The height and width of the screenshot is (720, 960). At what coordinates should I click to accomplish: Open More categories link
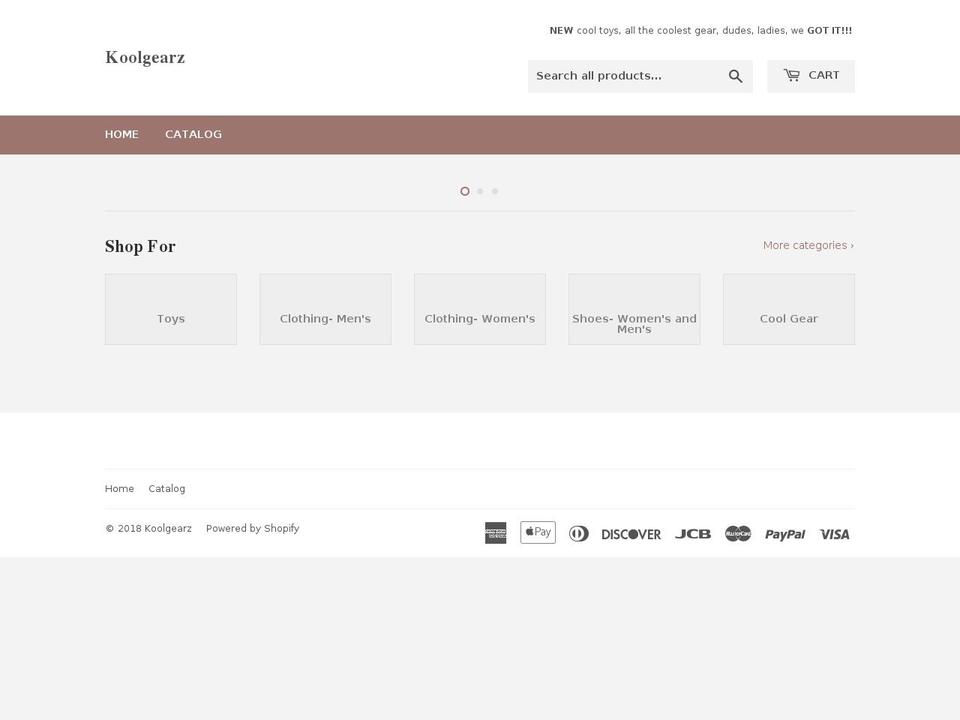pyautogui.click(x=808, y=245)
